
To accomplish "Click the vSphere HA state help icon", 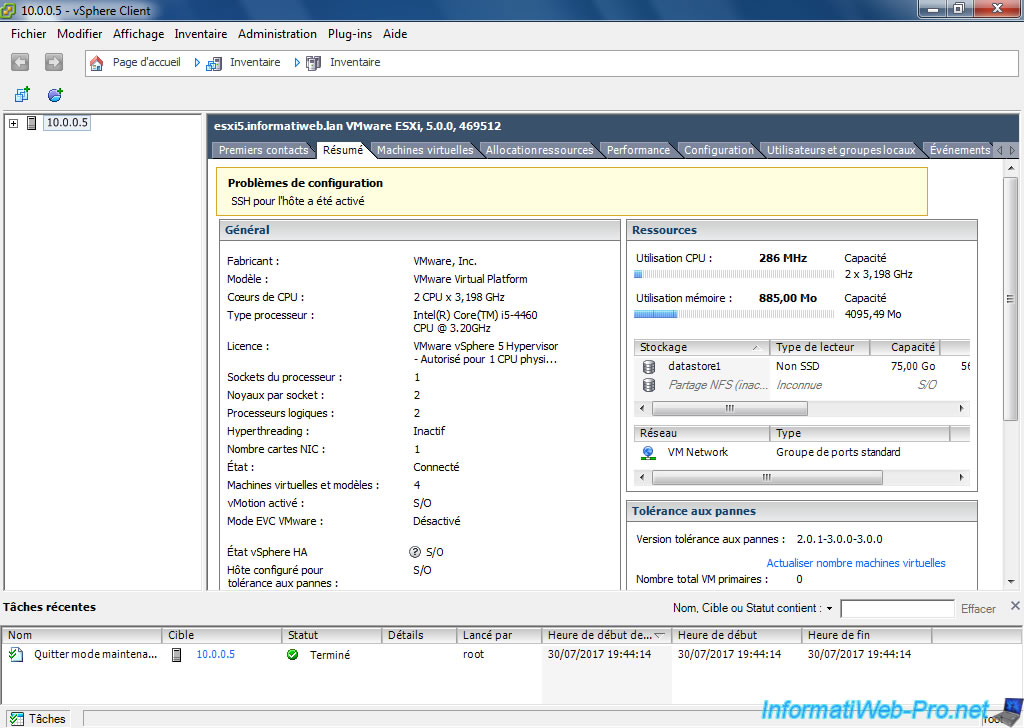I will [x=415, y=552].
